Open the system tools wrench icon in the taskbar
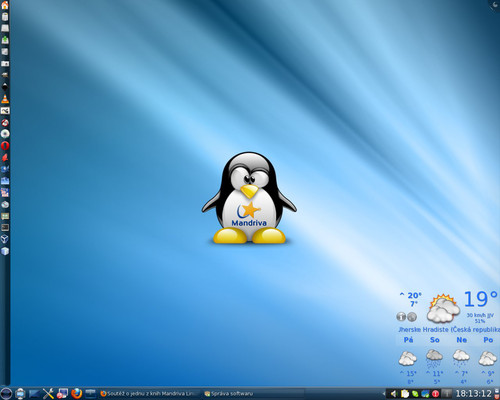500x400 pixels. coord(48,394)
